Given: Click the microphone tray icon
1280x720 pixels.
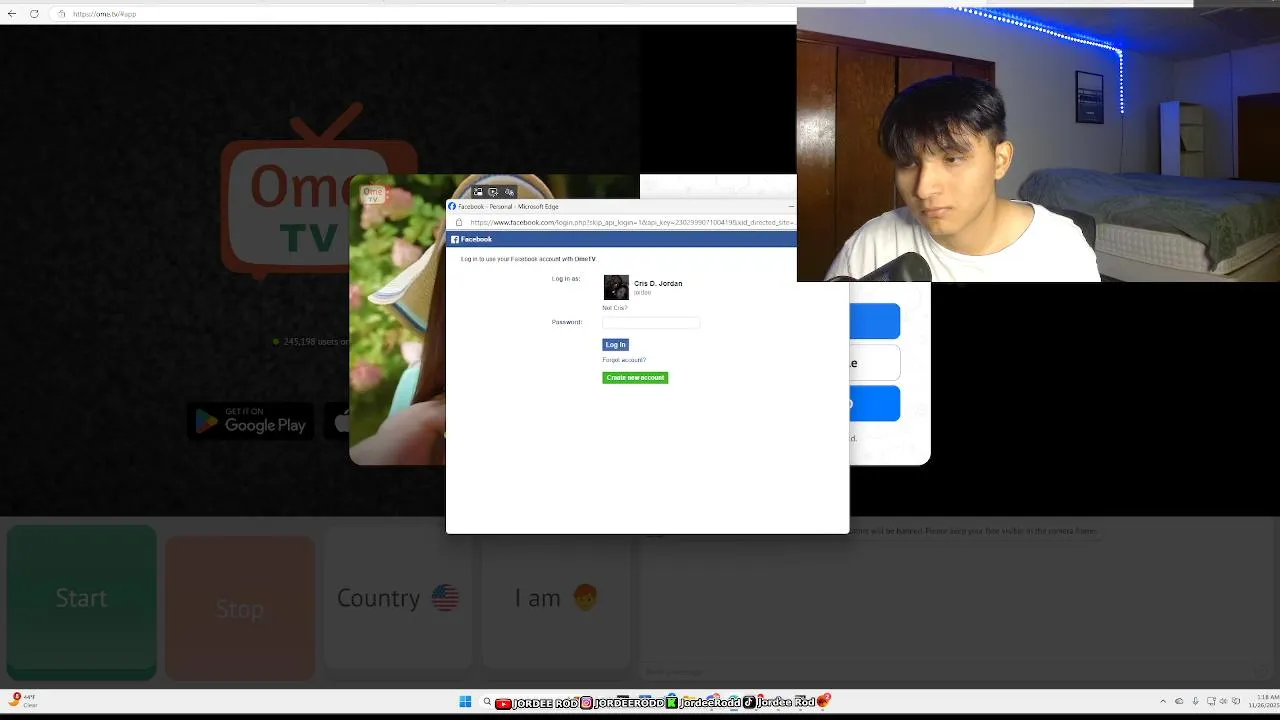Looking at the screenshot, I should (x=1195, y=701).
